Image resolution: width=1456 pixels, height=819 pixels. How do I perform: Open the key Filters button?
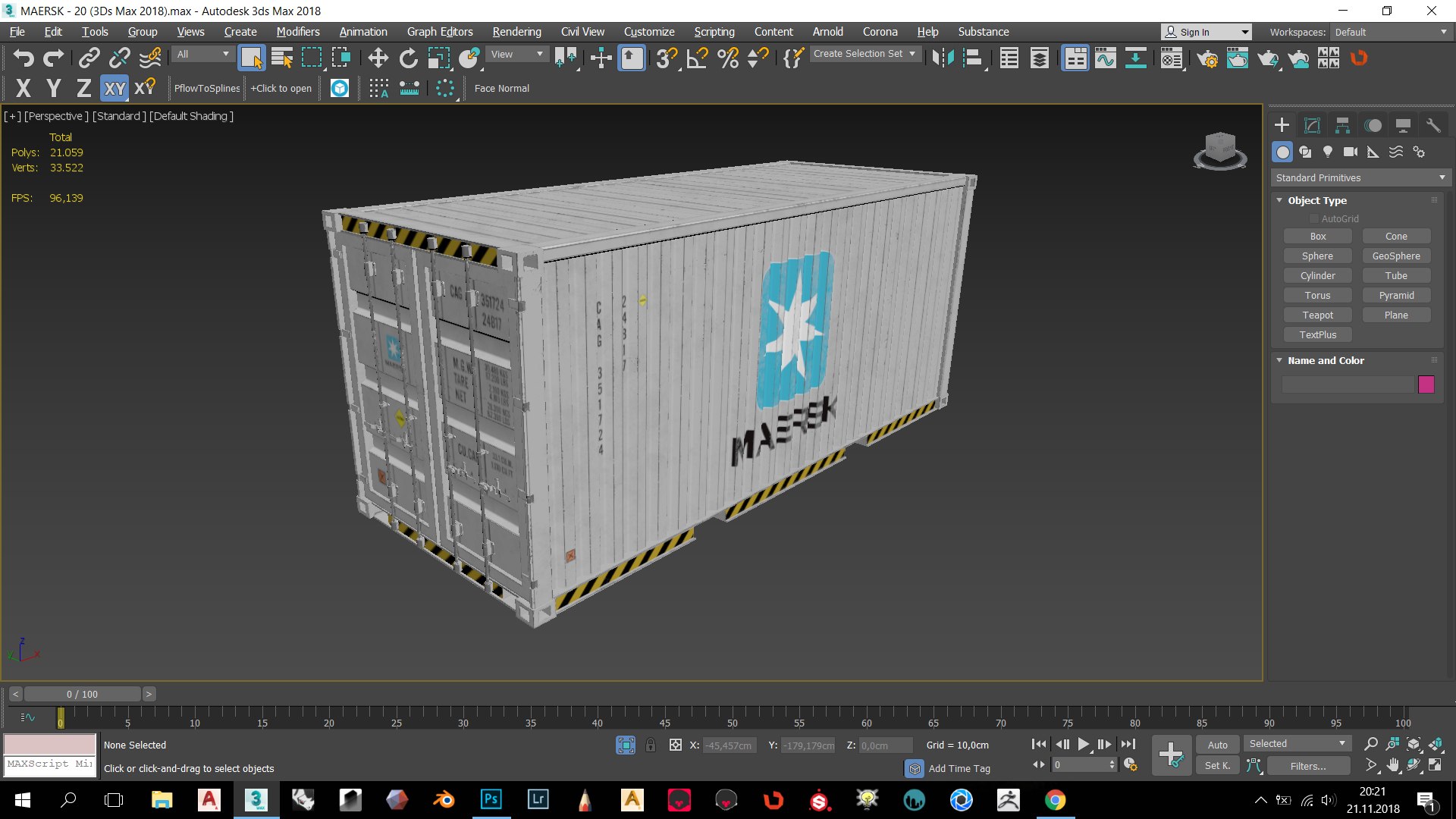pyautogui.click(x=1308, y=766)
